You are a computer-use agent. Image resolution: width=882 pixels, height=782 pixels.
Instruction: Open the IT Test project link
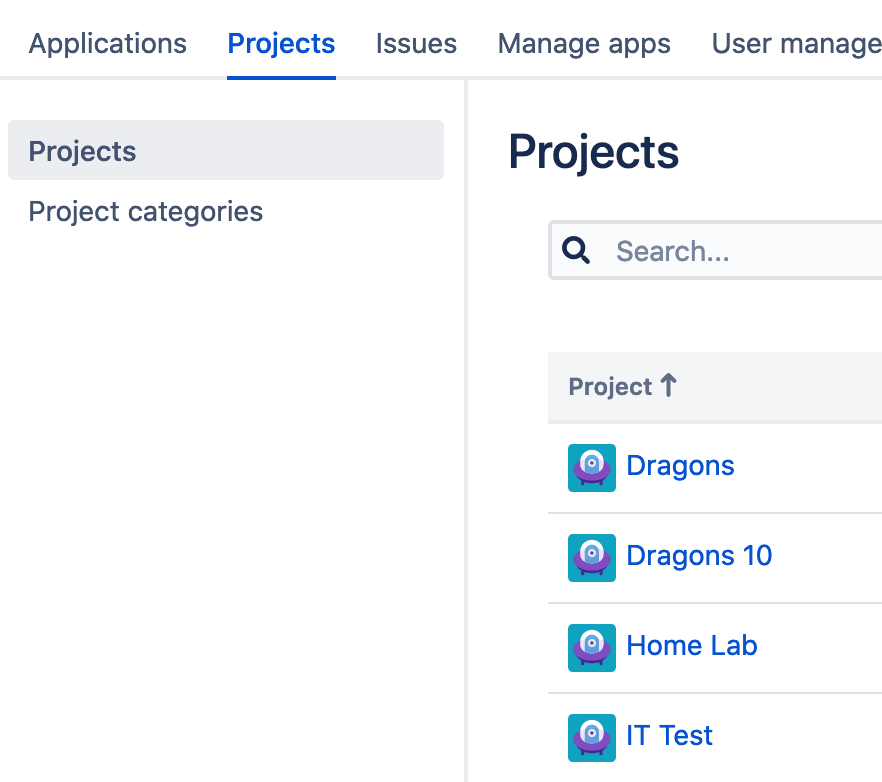(x=669, y=736)
